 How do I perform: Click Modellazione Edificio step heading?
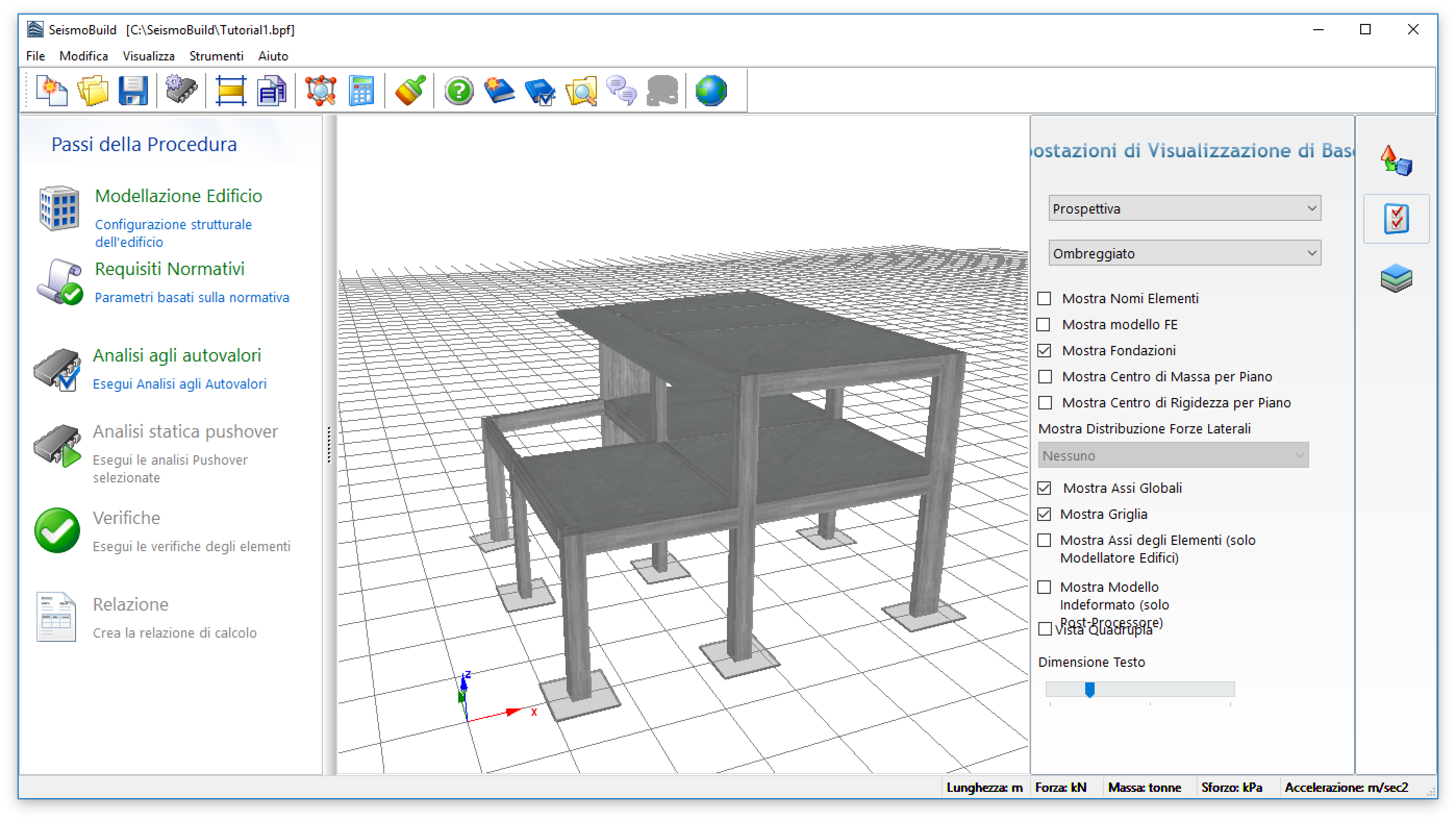pyautogui.click(x=178, y=196)
